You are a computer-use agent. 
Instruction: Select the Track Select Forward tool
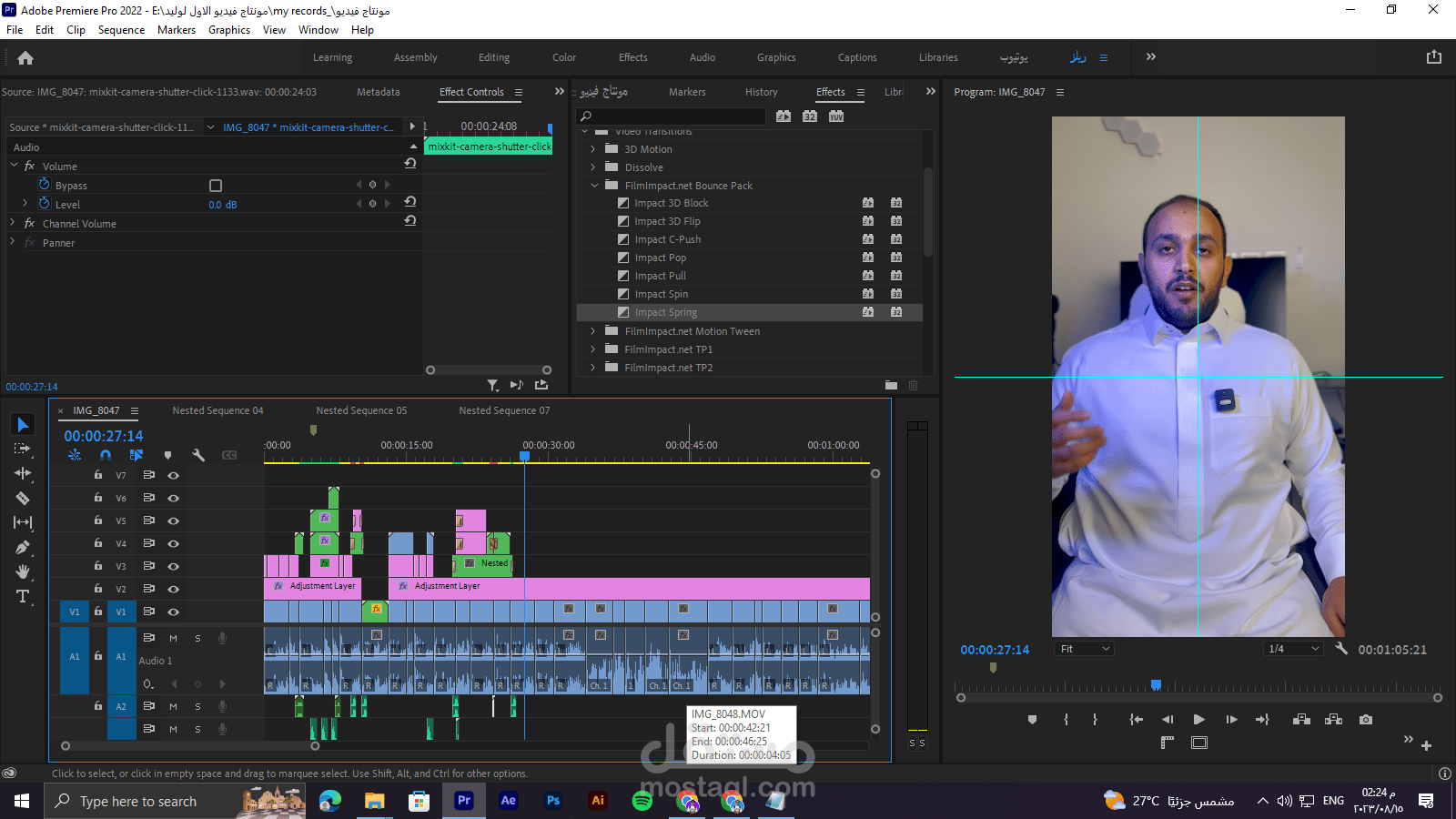(x=23, y=449)
